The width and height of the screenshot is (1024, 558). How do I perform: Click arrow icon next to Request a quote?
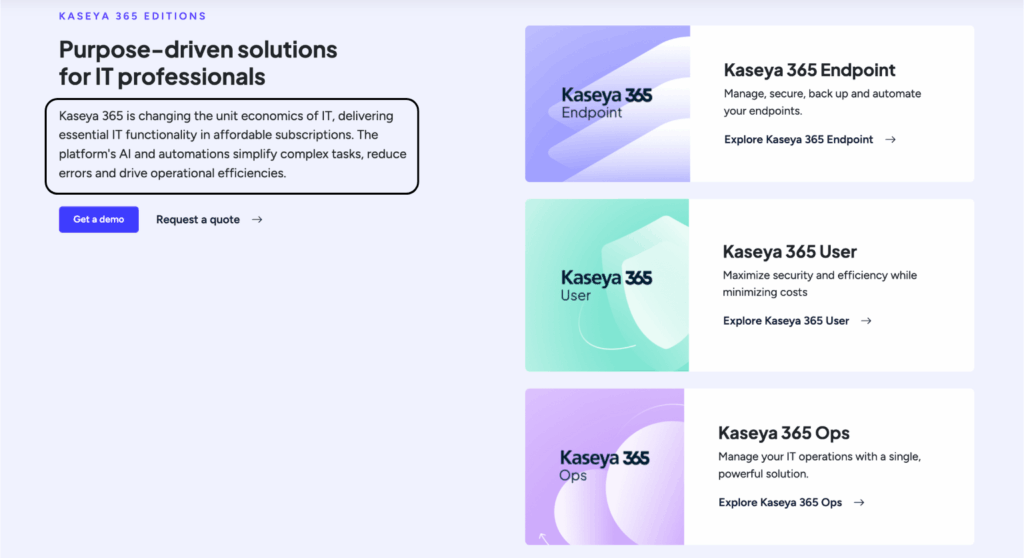(257, 220)
